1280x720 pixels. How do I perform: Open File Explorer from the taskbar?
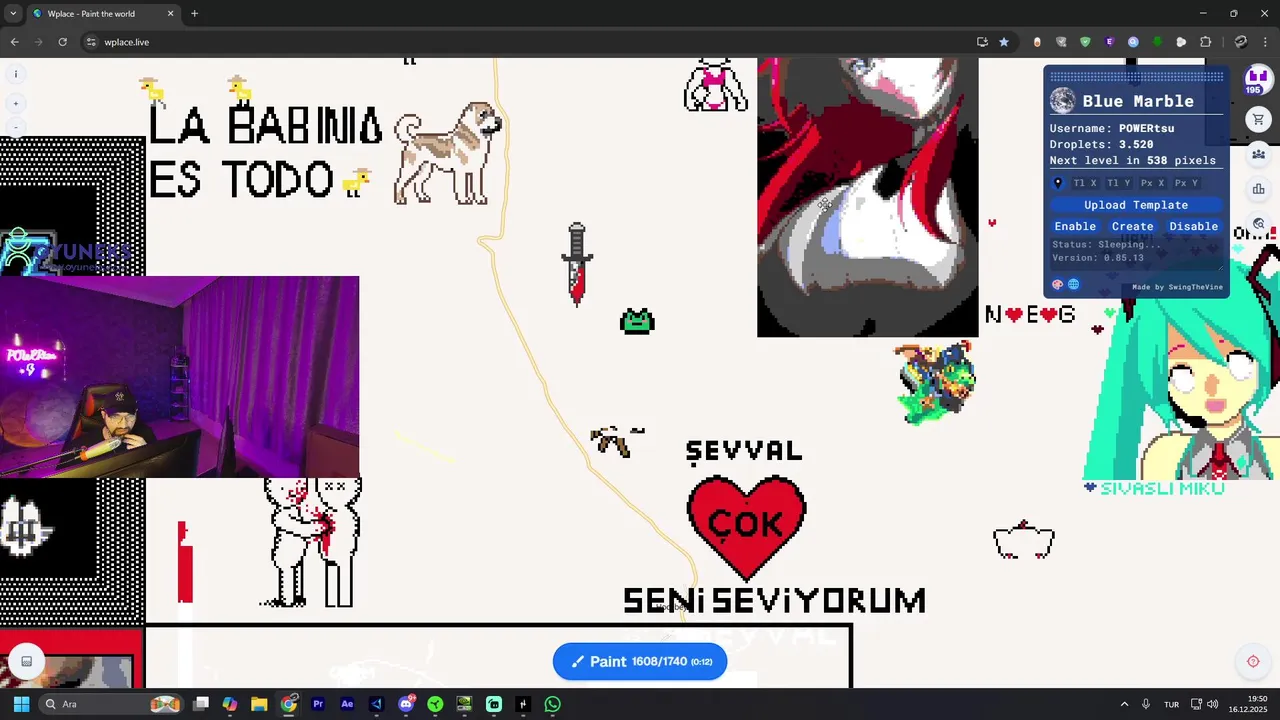pyautogui.click(x=259, y=704)
